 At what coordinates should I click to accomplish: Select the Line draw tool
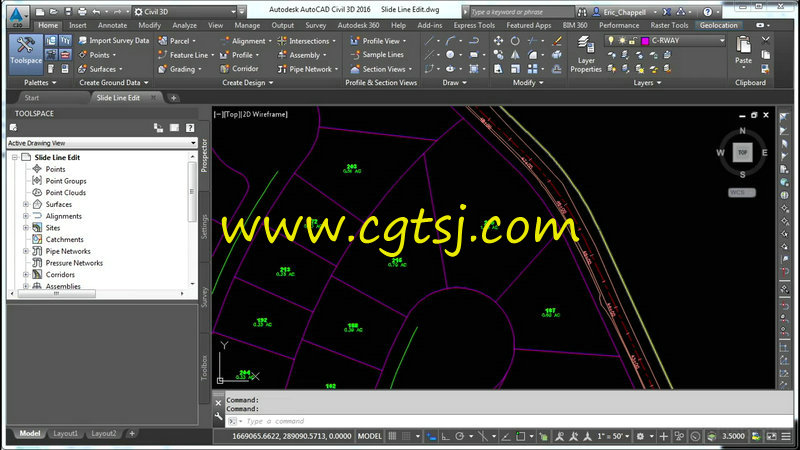[x=429, y=41]
